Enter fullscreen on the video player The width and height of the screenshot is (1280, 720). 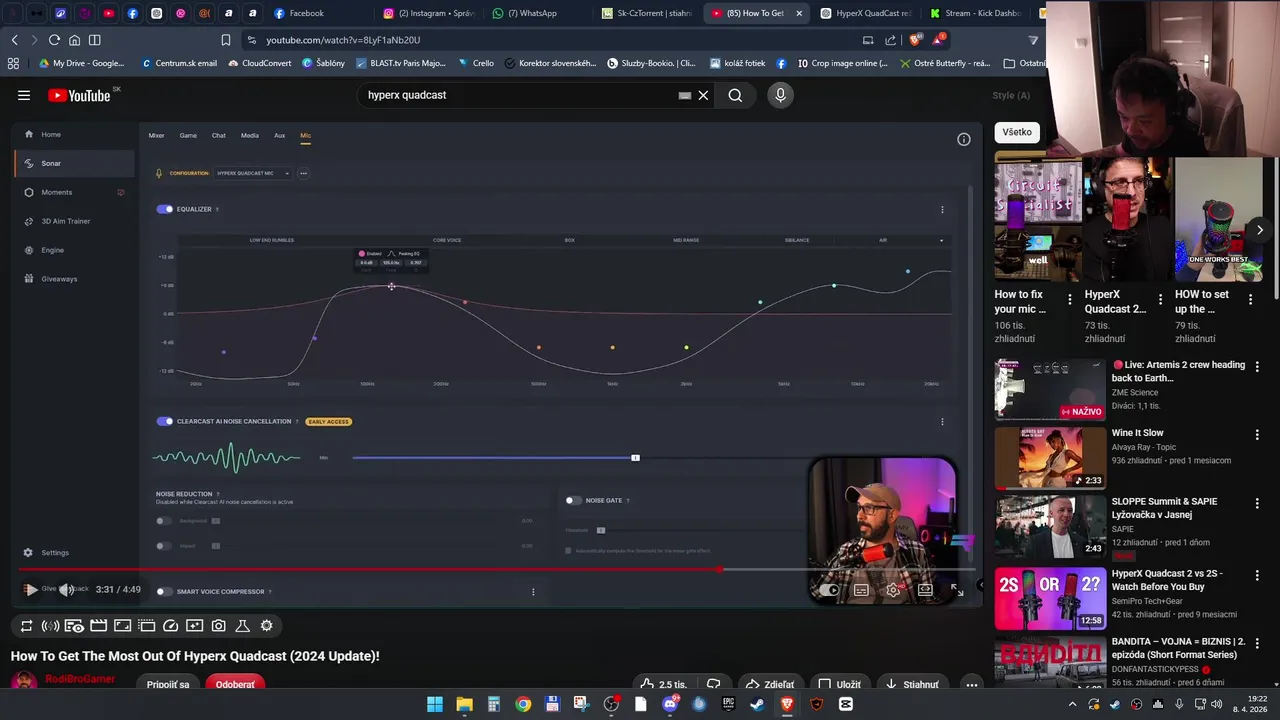[956, 590]
